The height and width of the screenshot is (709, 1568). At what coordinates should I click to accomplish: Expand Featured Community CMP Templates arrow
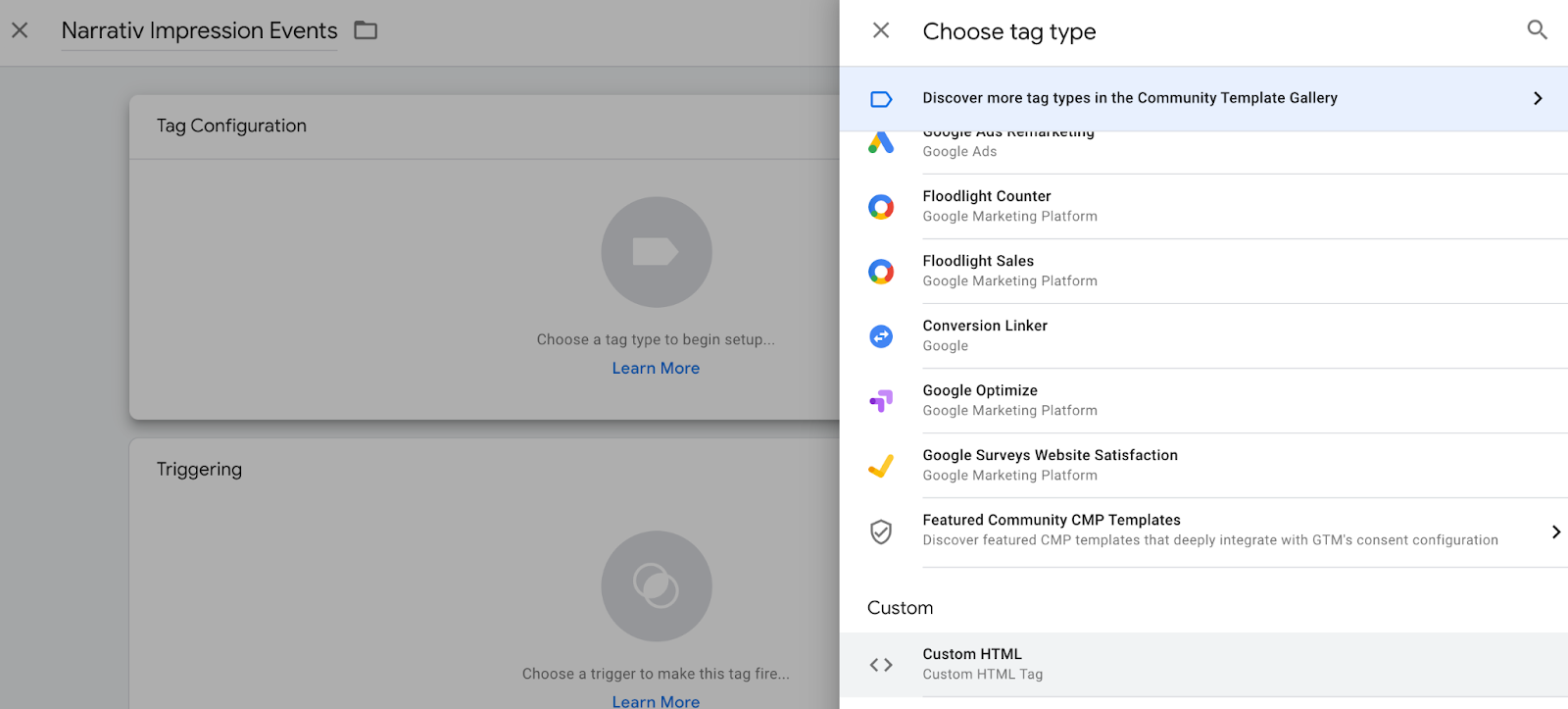click(1555, 532)
